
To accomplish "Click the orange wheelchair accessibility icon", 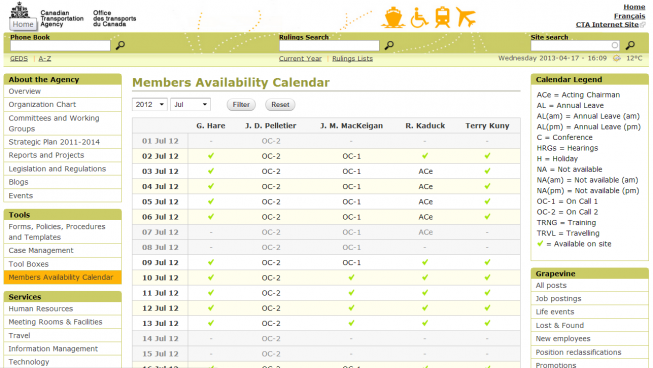I will click(419, 18).
